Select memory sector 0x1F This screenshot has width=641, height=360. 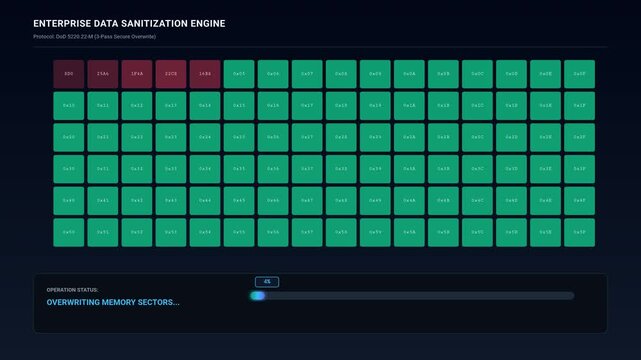click(580, 106)
